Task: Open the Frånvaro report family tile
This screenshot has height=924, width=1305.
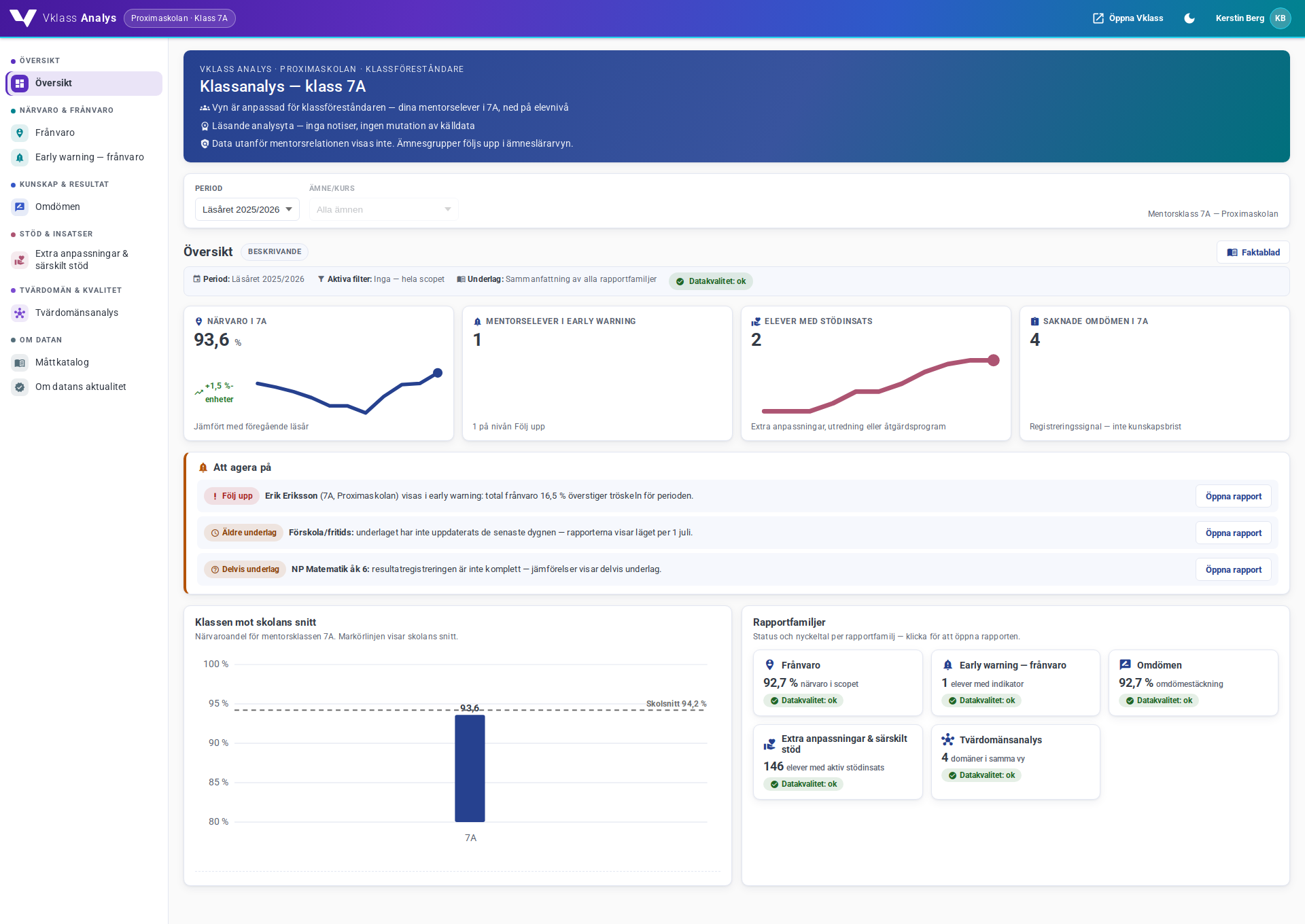Action: click(x=837, y=683)
